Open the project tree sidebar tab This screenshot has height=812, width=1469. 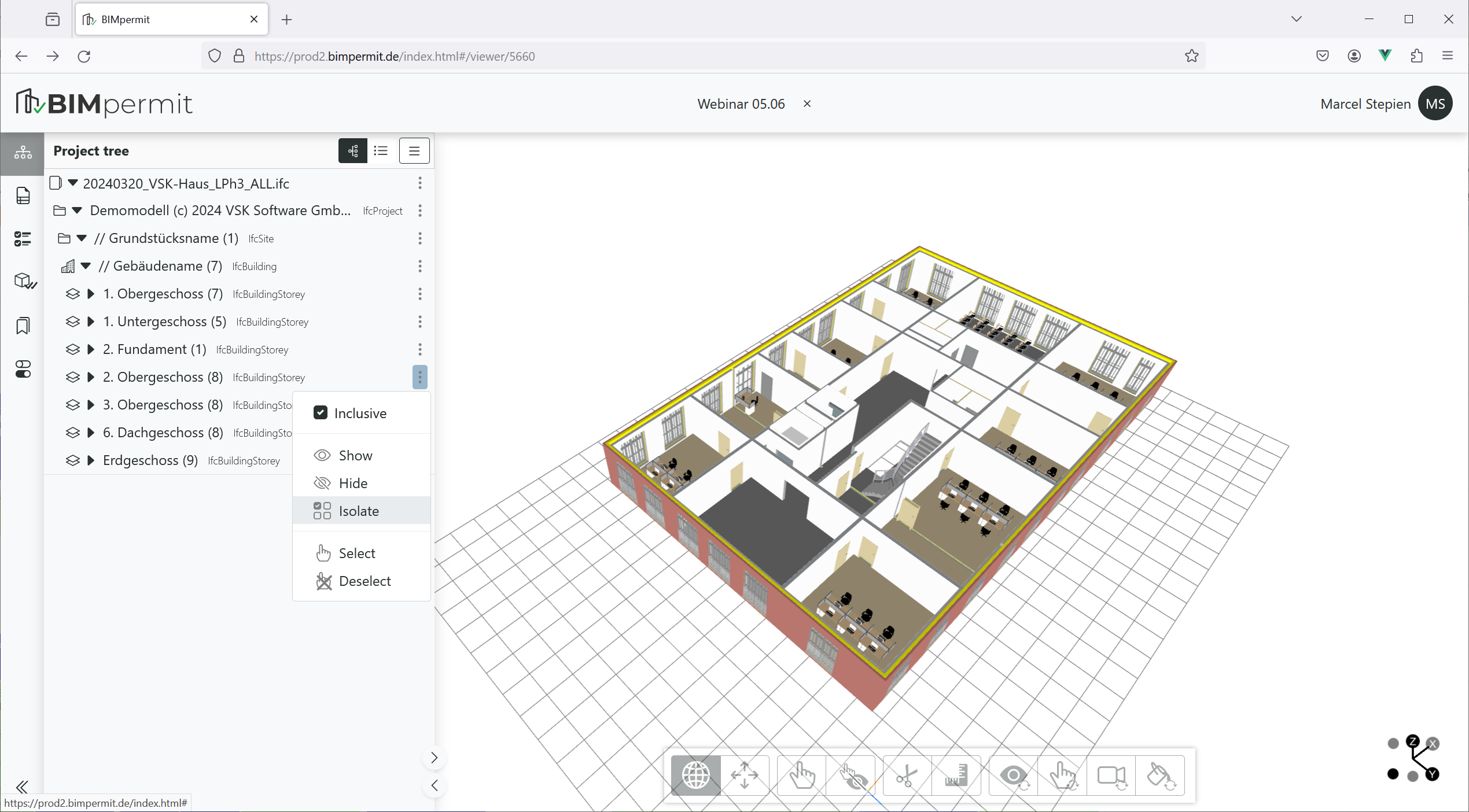click(x=23, y=153)
